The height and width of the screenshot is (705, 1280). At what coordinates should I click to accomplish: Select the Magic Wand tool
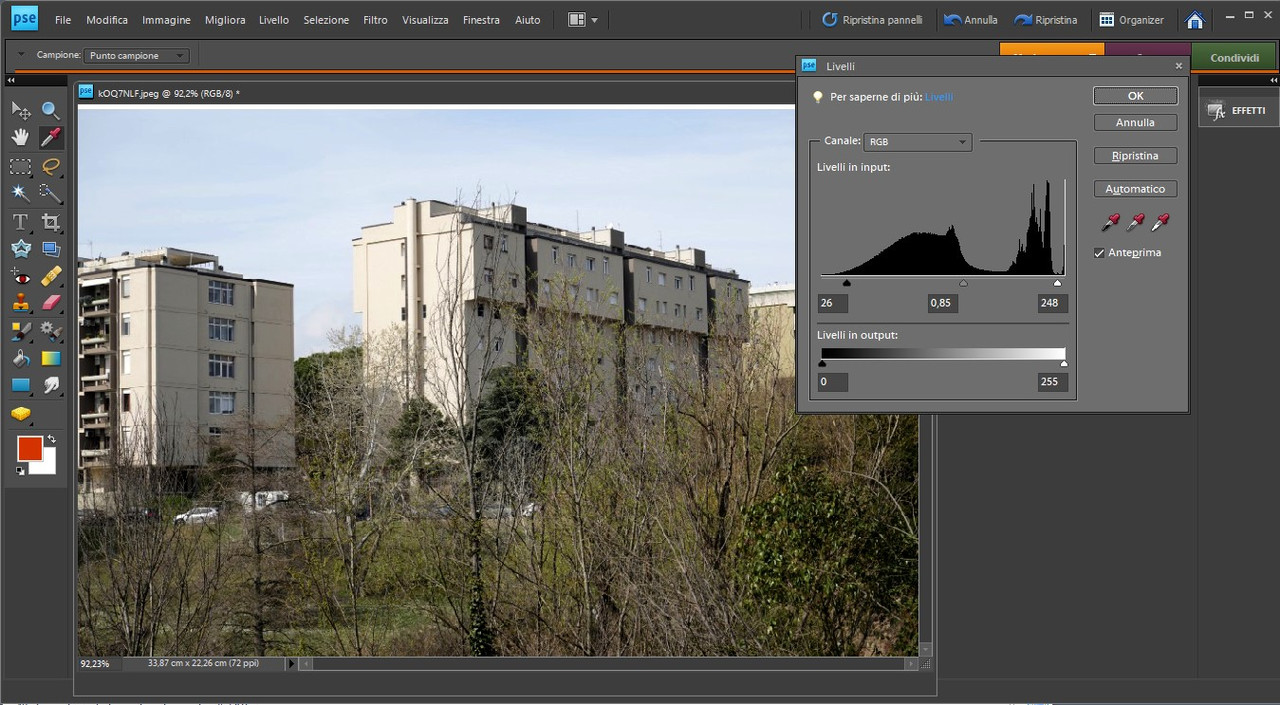coord(20,193)
